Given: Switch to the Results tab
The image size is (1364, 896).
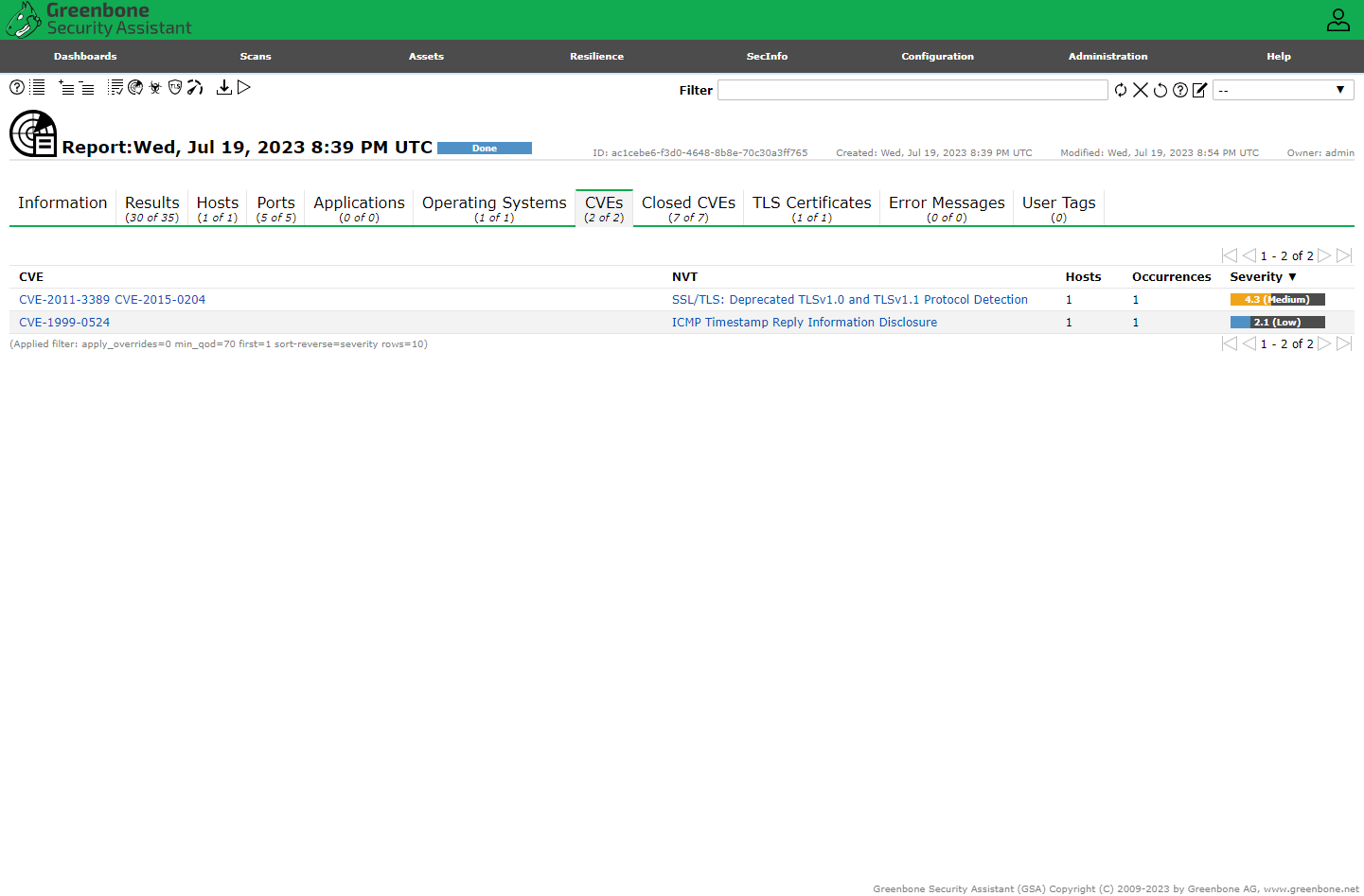Looking at the screenshot, I should tap(151, 208).
